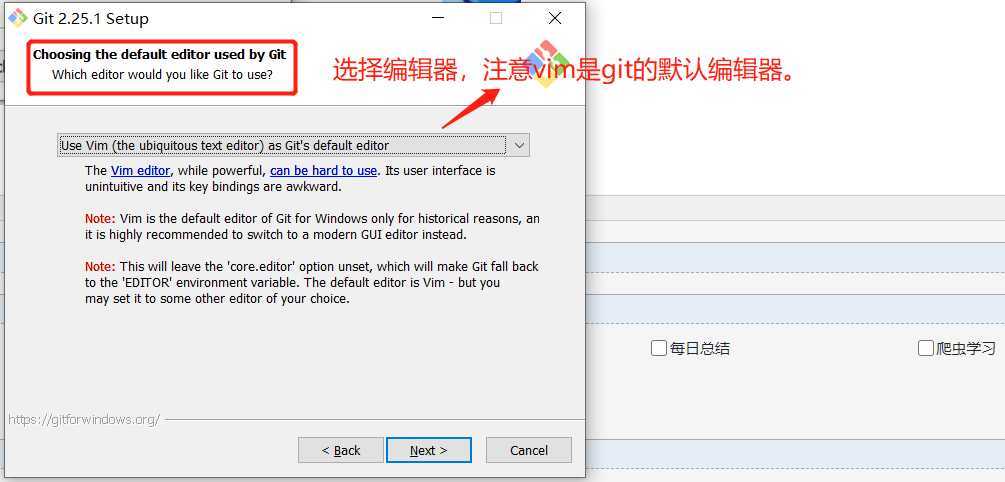This screenshot has height=482, width=1005.
Task: Click the large Git logo in the header
Action: pyautogui.click(x=545, y=63)
